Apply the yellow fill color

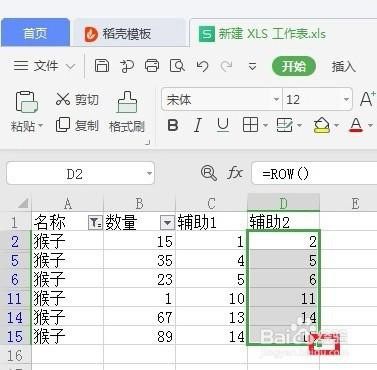pos(322,125)
